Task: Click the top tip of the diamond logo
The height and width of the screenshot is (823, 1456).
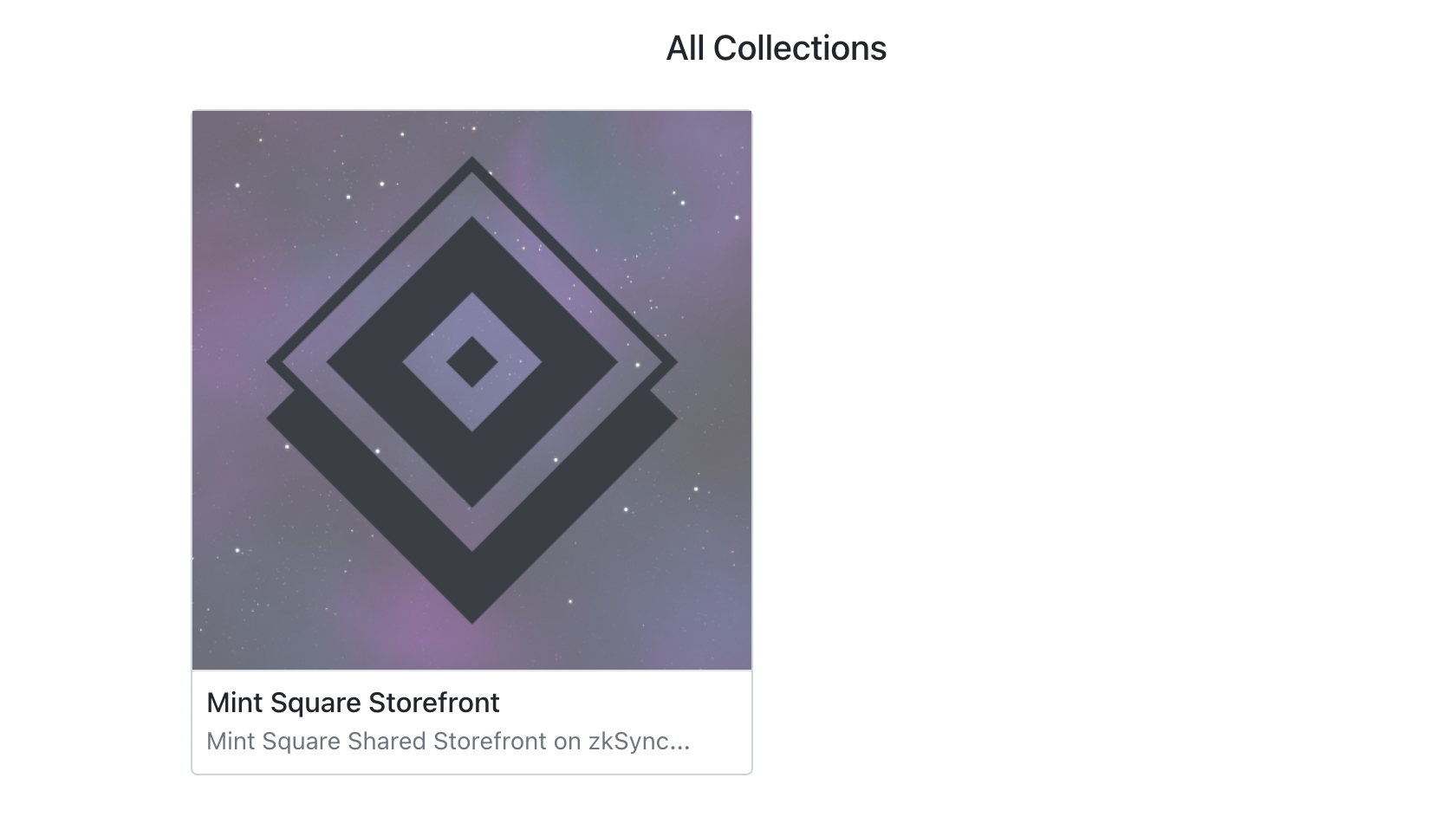Action: 472,165
